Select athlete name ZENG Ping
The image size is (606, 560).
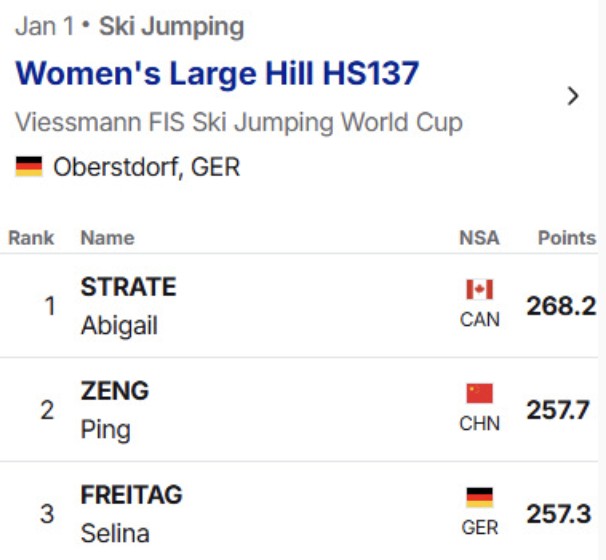tap(114, 410)
